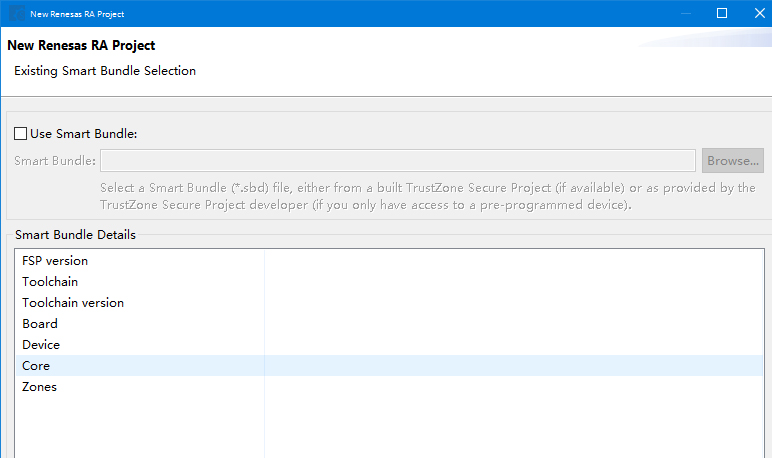Maximize the project wizard window
Image resolution: width=772 pixels, height=458 pixels.
(722, 14)
